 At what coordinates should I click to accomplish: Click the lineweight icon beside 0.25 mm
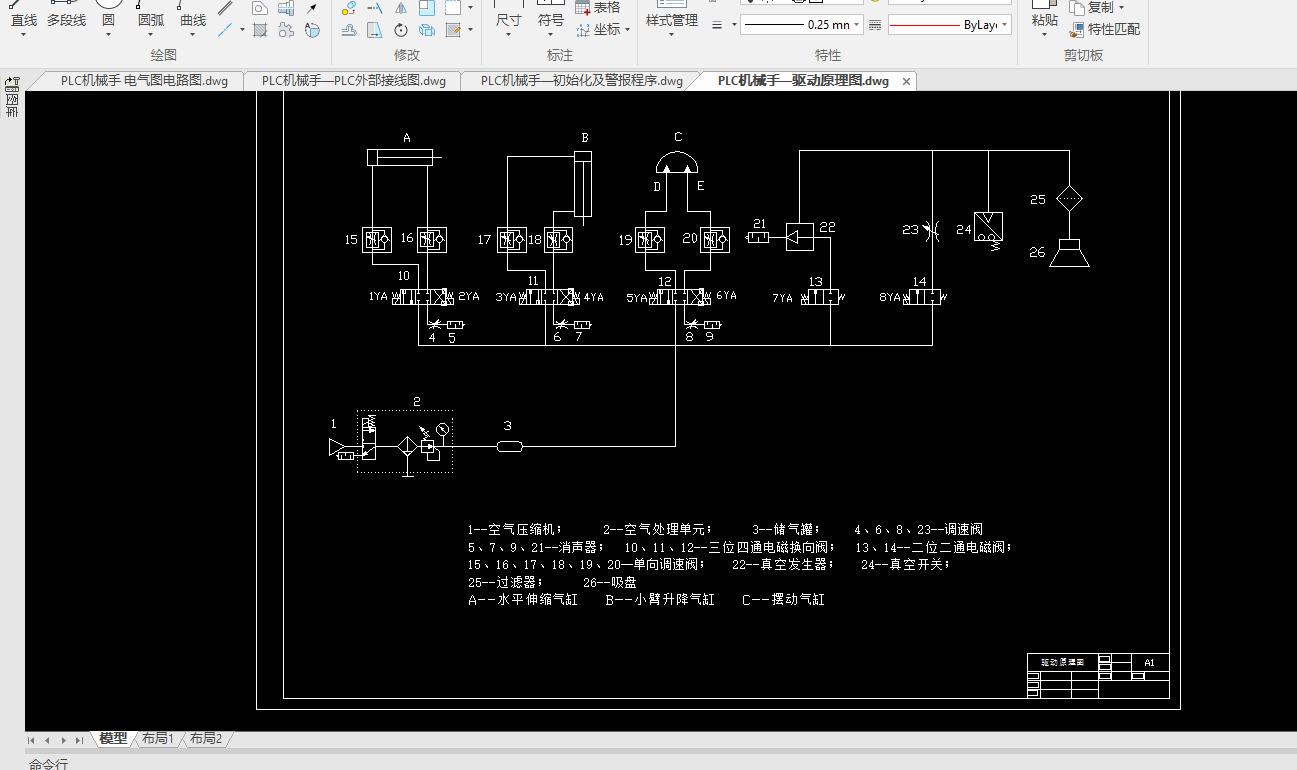point(717,24)
